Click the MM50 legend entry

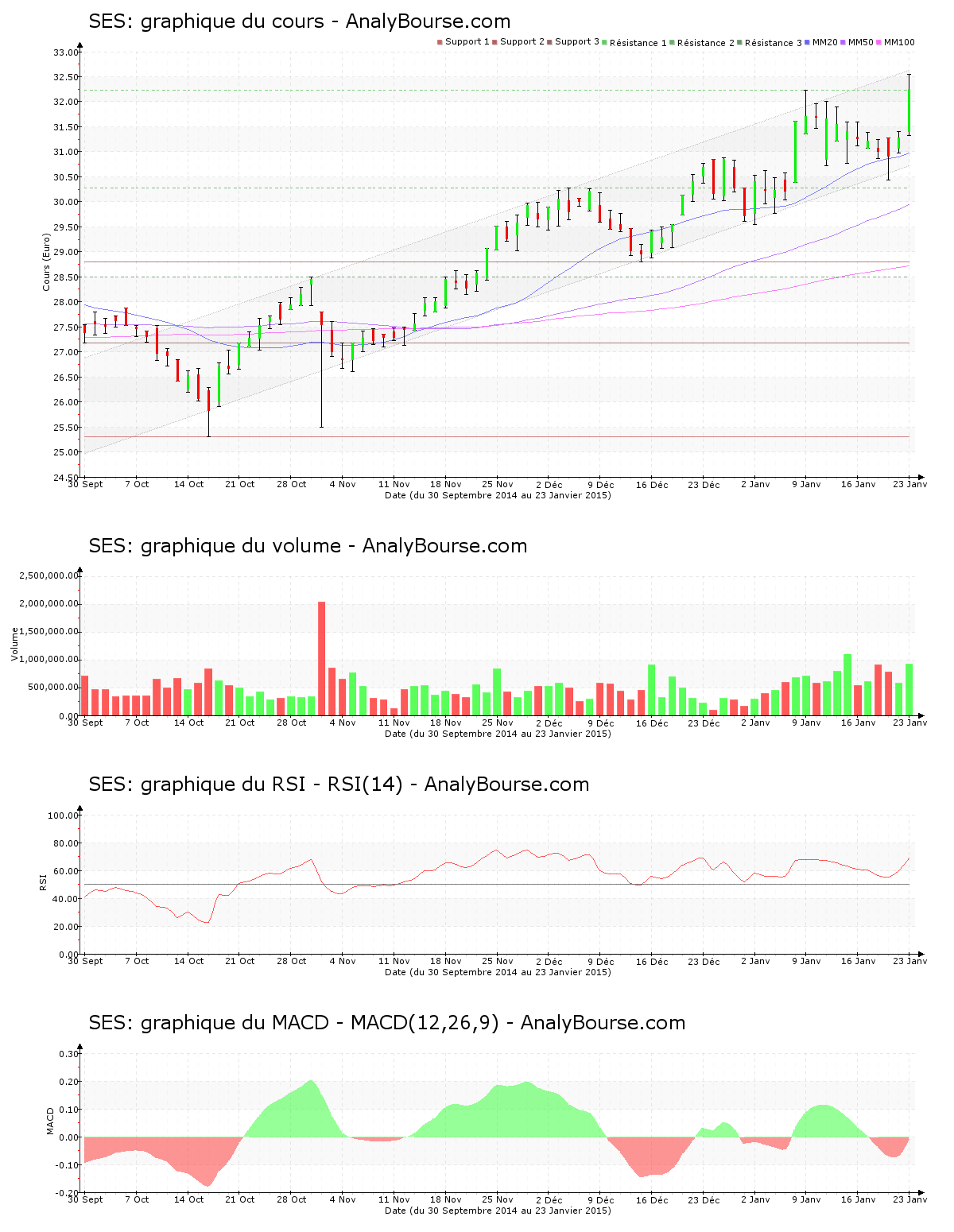[x=857, y=42]
